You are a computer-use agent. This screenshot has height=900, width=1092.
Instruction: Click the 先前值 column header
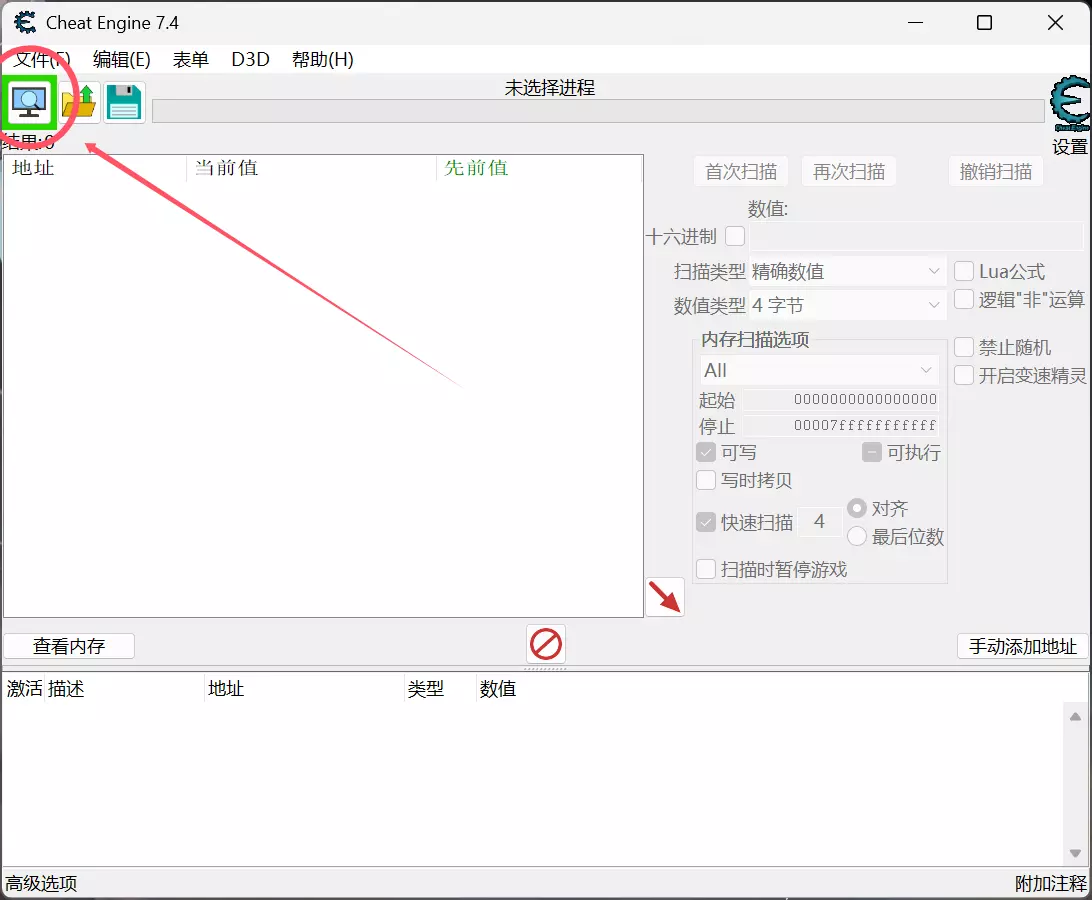[x=539, y=168]
